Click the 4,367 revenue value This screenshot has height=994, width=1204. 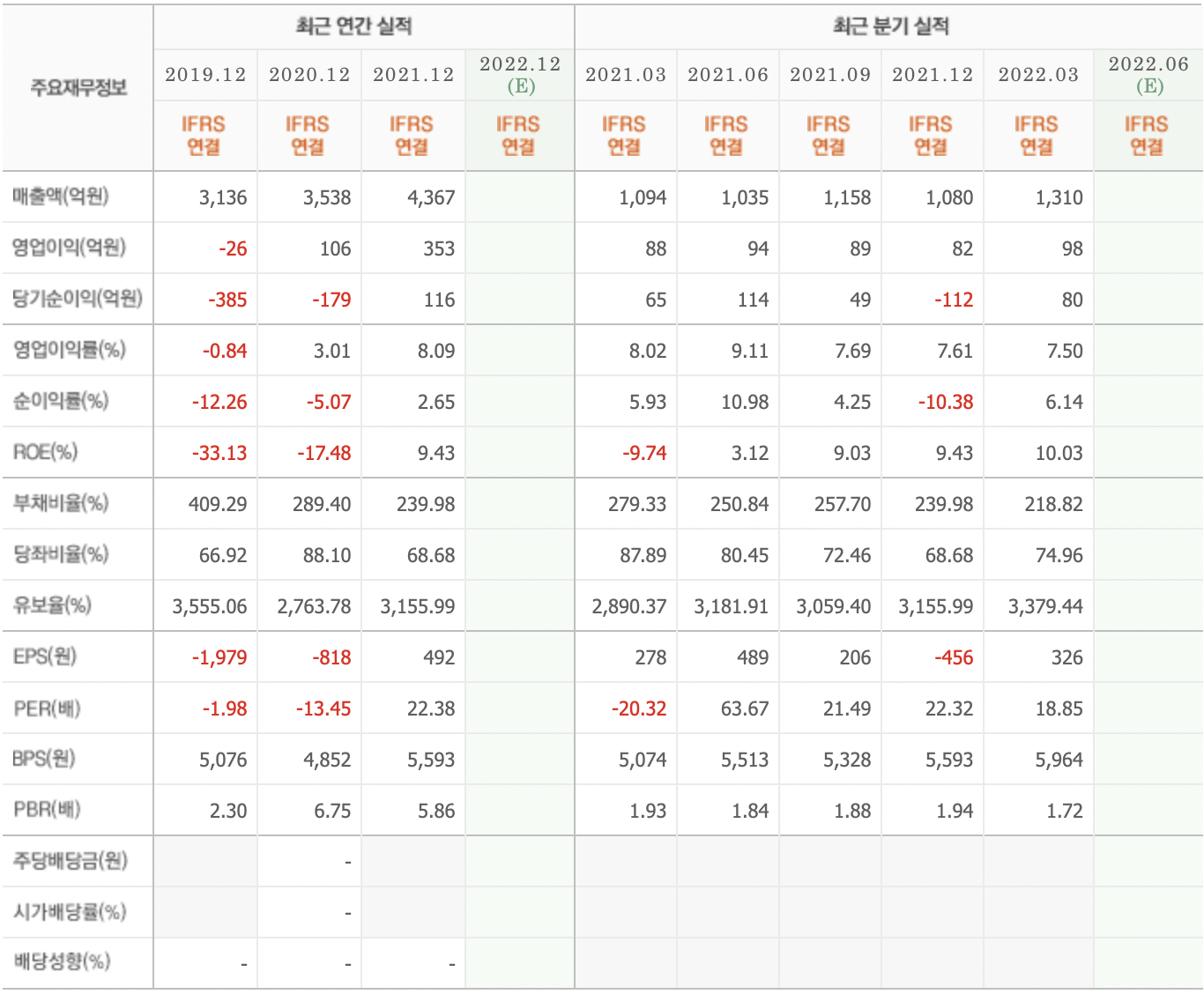tap(431, 197)
